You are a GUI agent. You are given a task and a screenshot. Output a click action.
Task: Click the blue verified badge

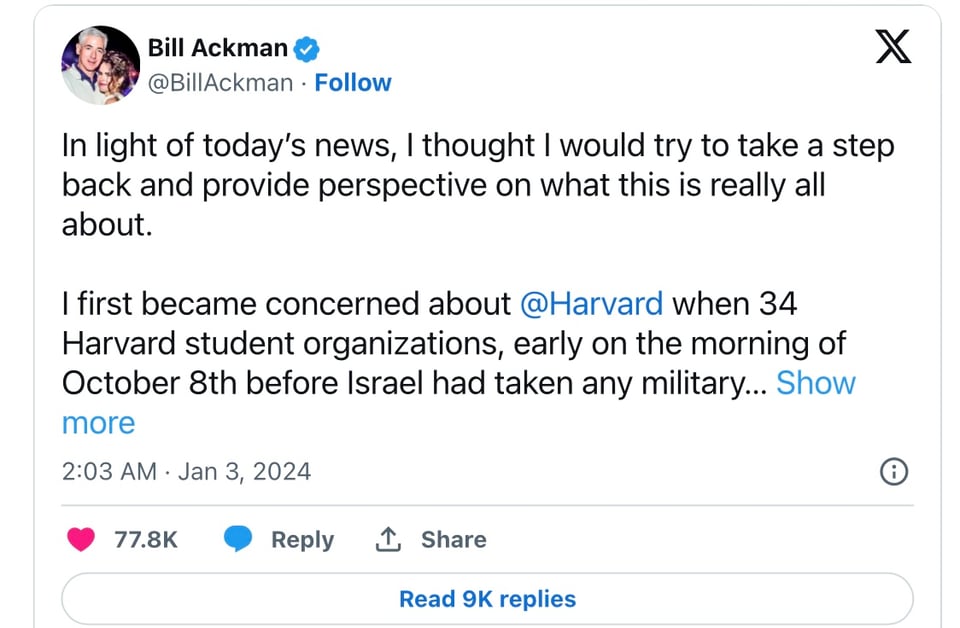(305, 47)
